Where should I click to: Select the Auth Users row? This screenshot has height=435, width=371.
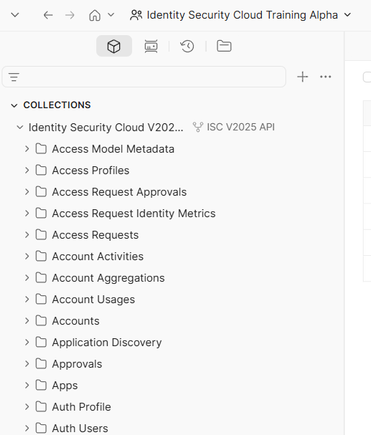172,427
